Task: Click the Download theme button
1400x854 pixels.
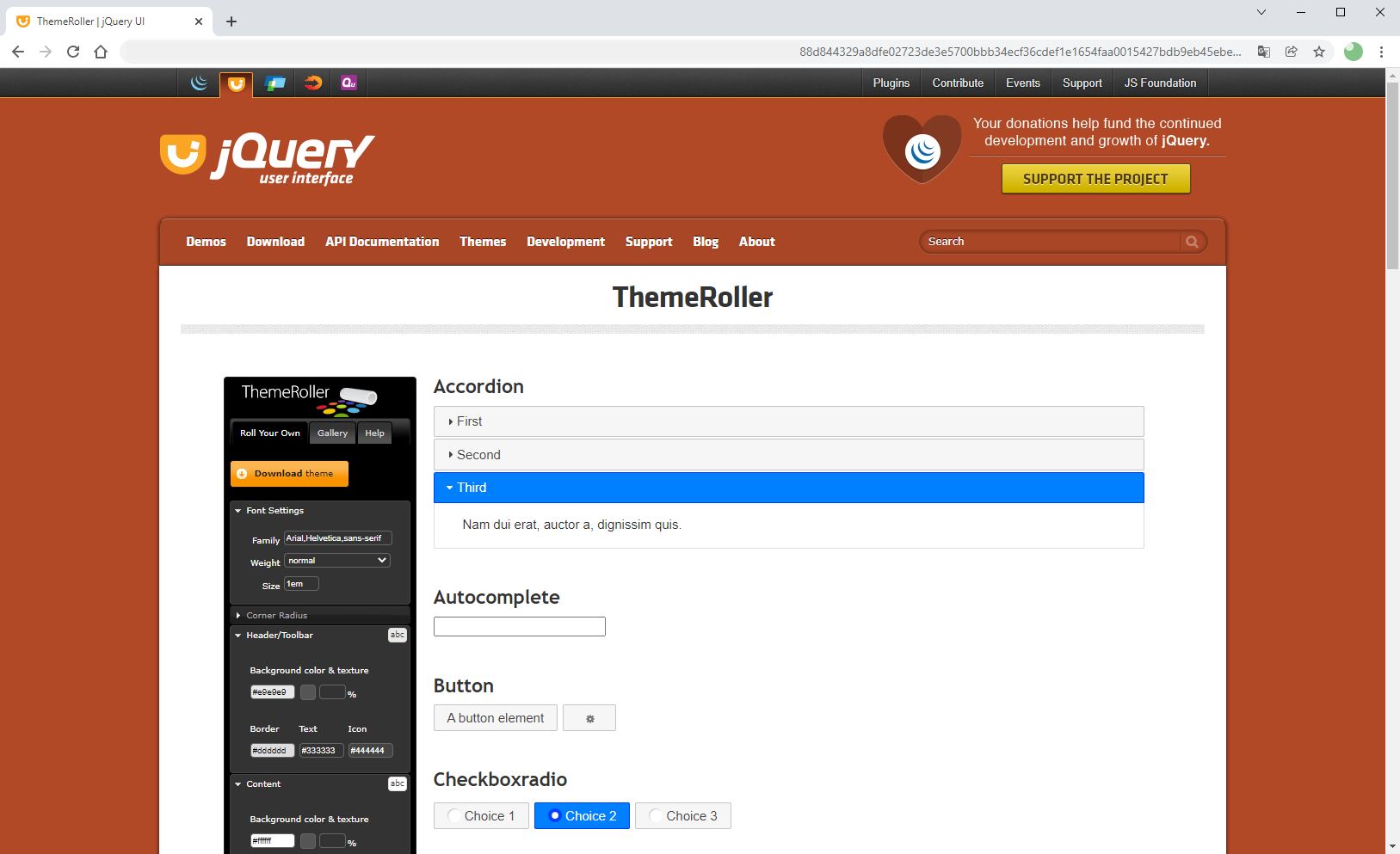Action: click(289, 474)
